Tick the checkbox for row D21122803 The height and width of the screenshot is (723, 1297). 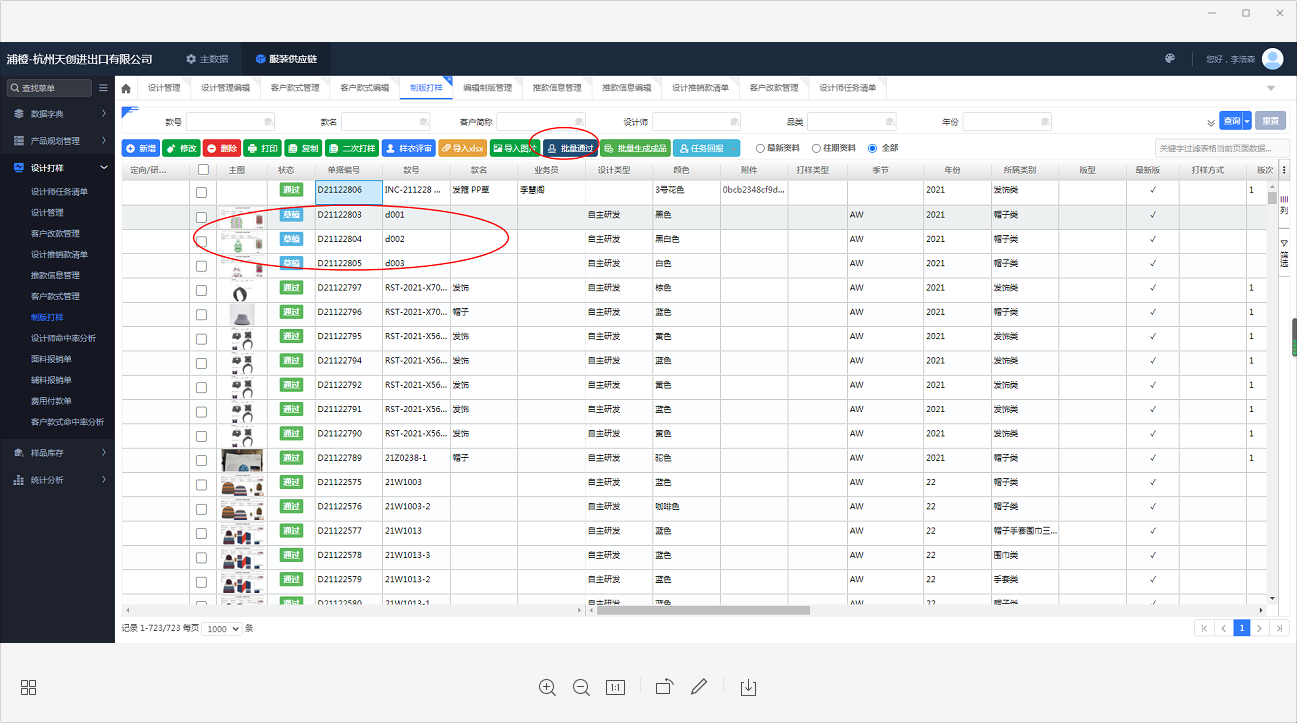[x=202, y=217]
